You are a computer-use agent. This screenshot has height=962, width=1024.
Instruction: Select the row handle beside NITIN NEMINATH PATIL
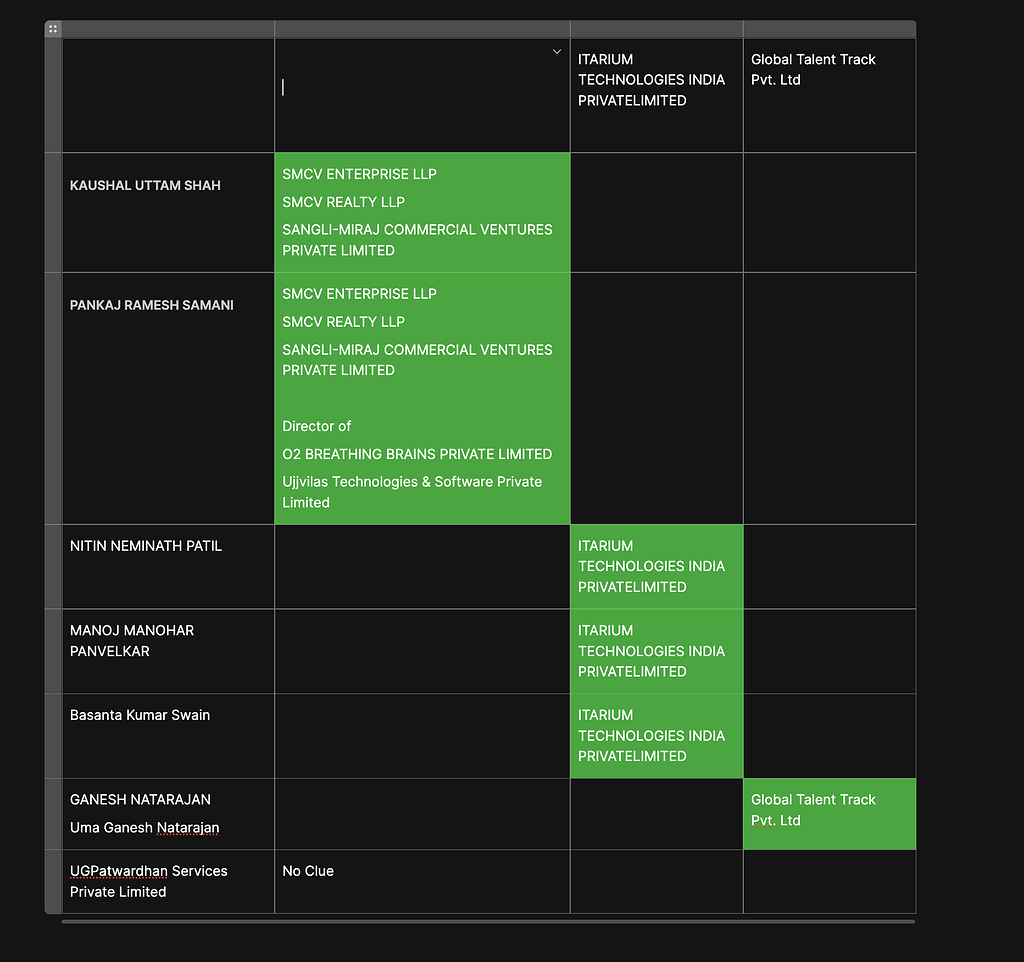click(53, 566)
